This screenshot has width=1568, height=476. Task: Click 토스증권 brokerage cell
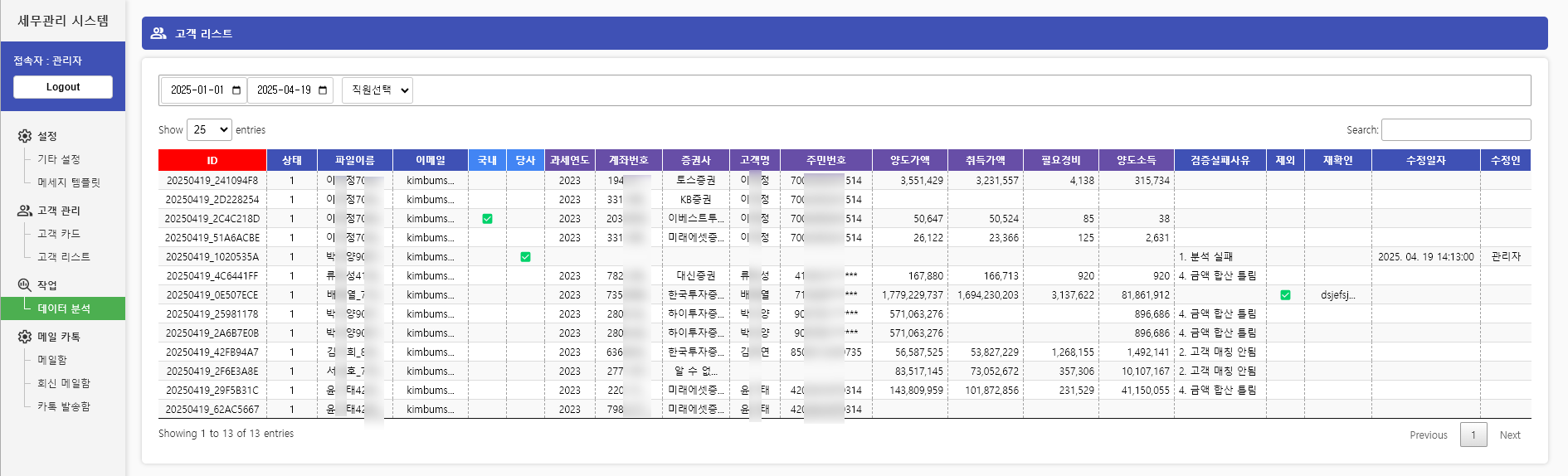[696, 181]
